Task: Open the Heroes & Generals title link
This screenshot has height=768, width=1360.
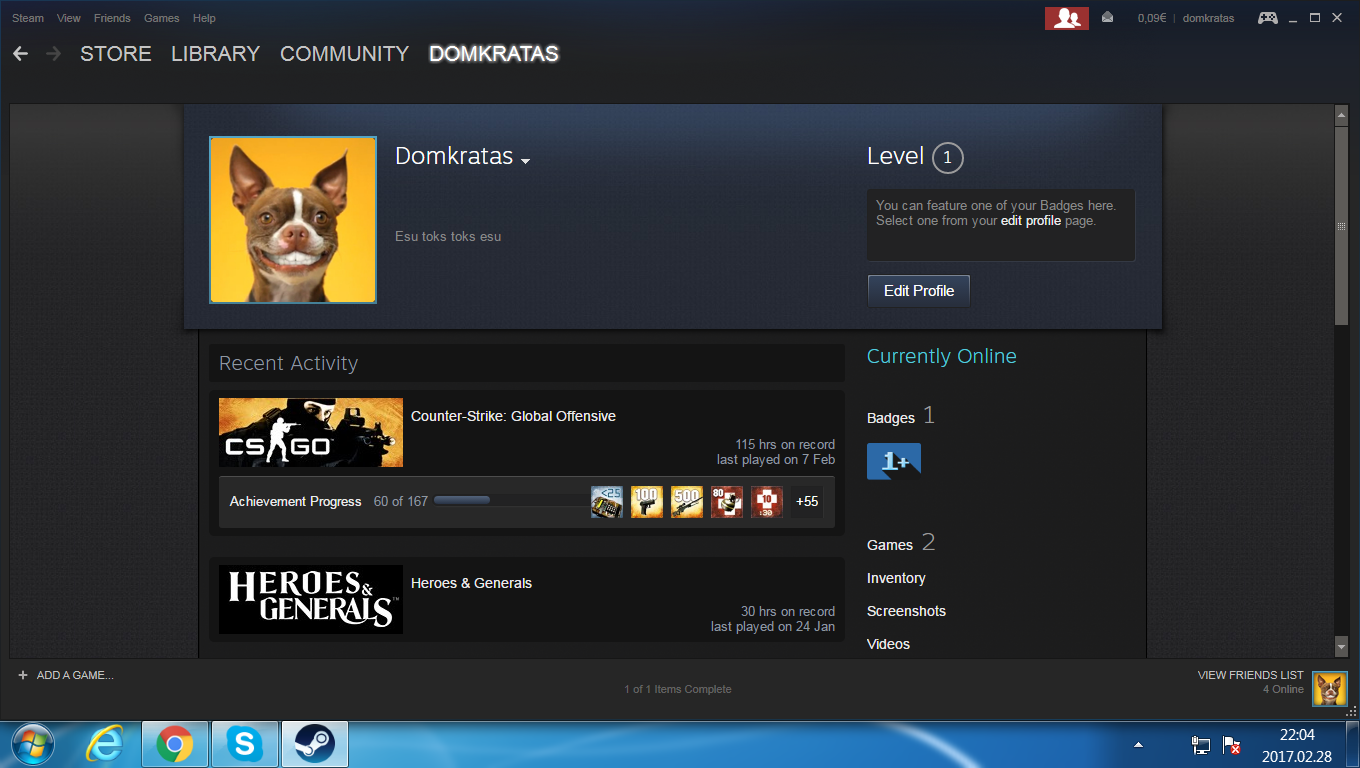Action: point(471,583)
